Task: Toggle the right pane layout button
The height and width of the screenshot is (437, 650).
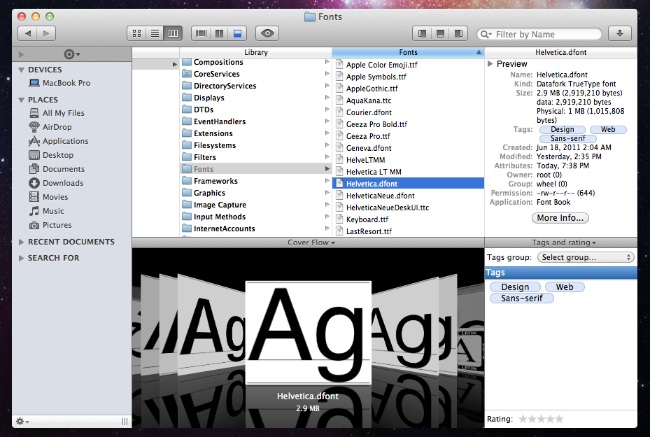Action: coord(459,33)
